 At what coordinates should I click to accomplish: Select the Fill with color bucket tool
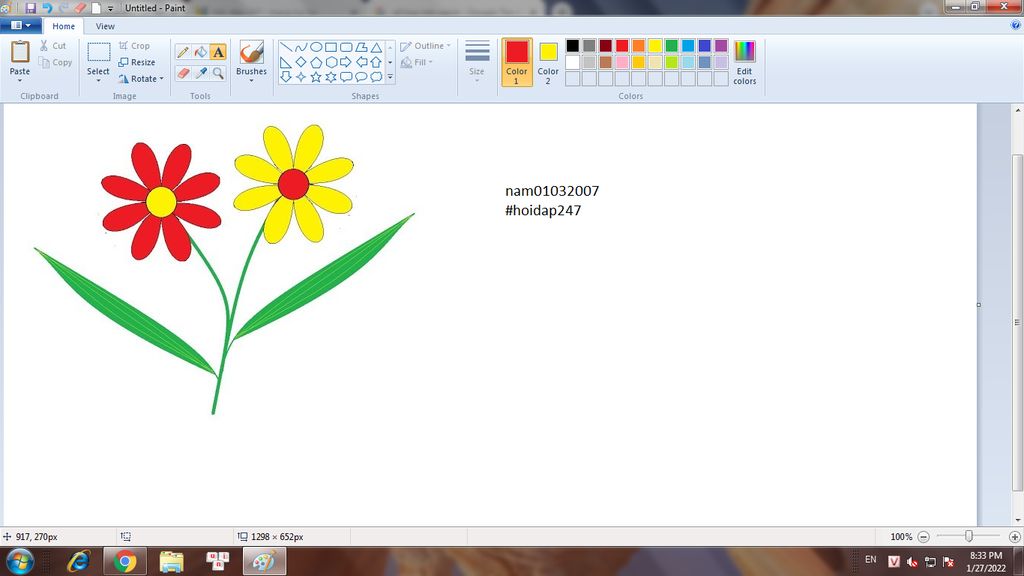(200, 52)
